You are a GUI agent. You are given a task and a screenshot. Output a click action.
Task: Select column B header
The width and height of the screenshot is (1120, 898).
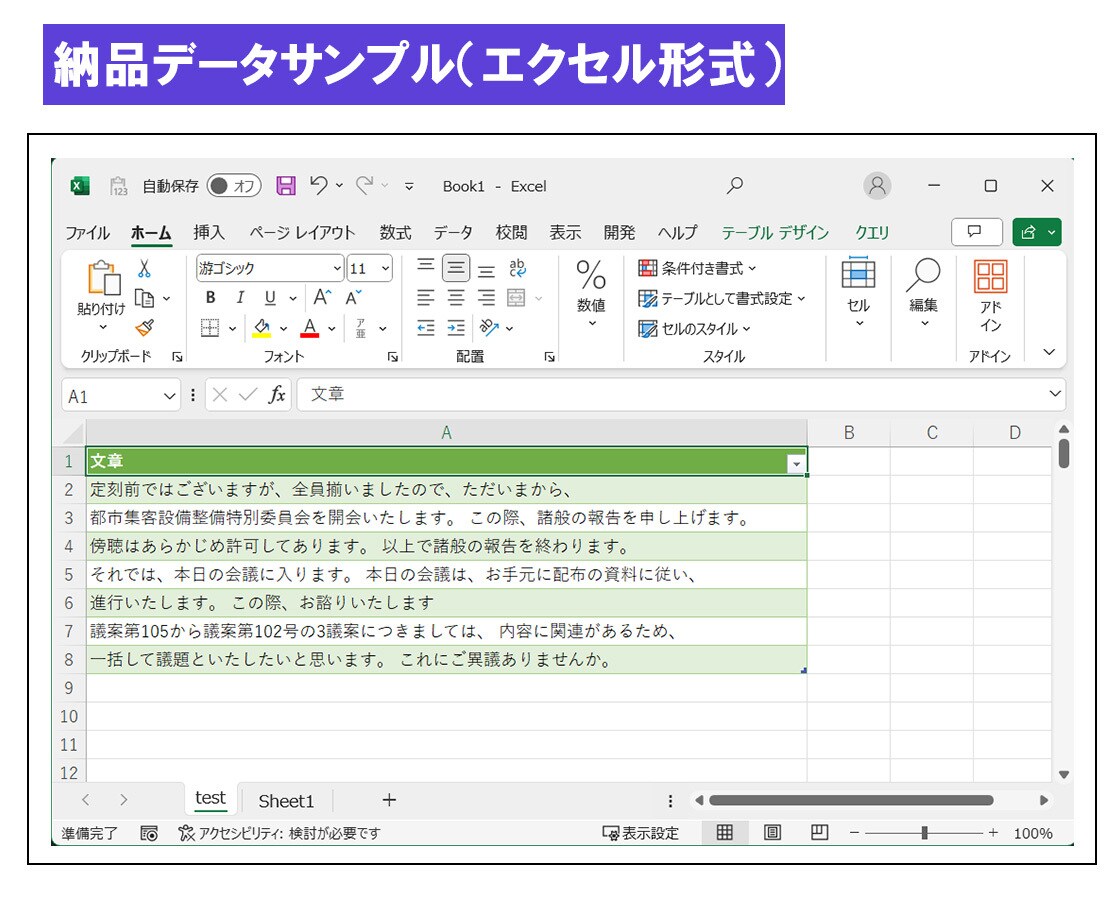click(849, 433)
